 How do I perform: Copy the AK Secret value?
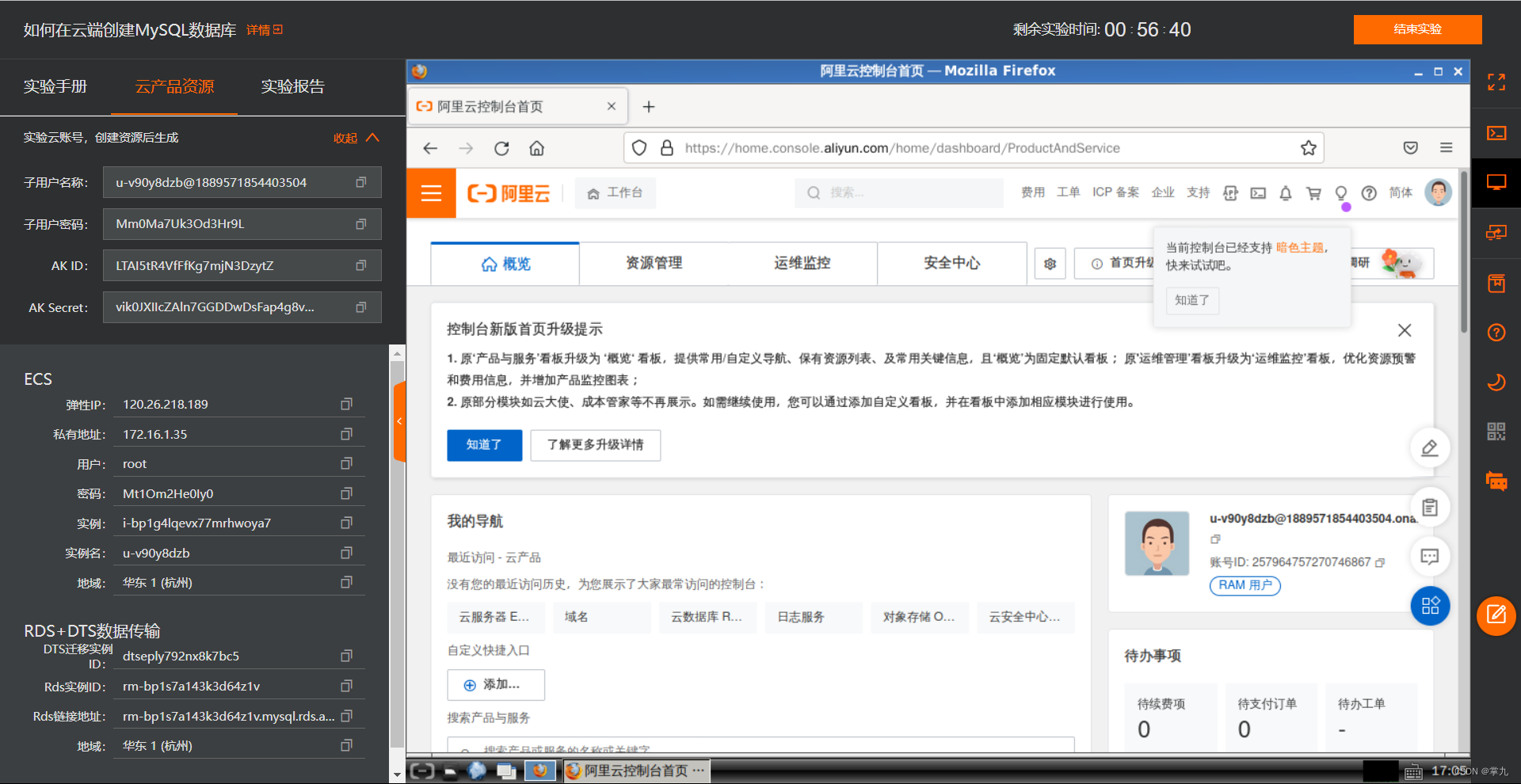(x=360, y=307)
